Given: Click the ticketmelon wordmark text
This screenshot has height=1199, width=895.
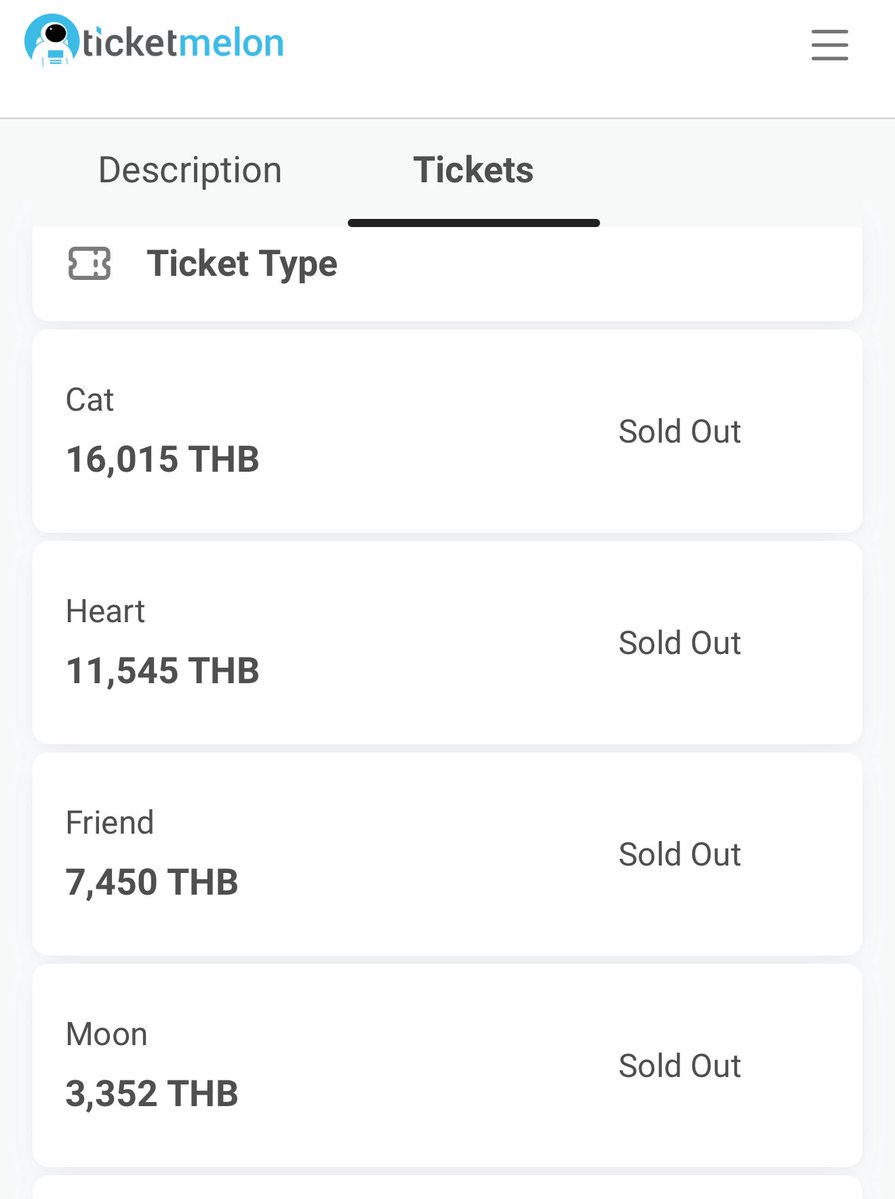Looking at the screenshot, I should click(x=184, y=43).
